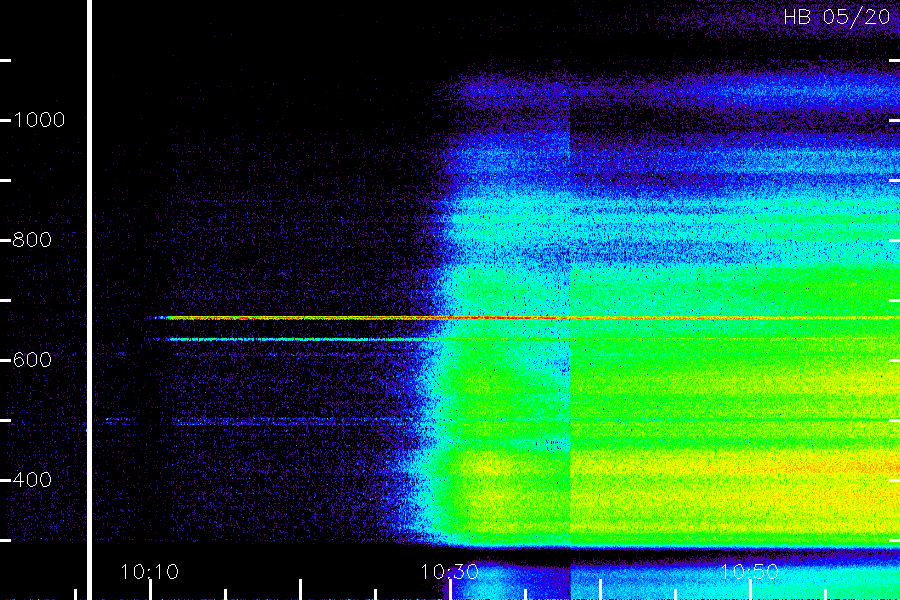The image size is (900, 600).
Task: Click the 1000 frequency axis label
Action: (x=38, y=120)
